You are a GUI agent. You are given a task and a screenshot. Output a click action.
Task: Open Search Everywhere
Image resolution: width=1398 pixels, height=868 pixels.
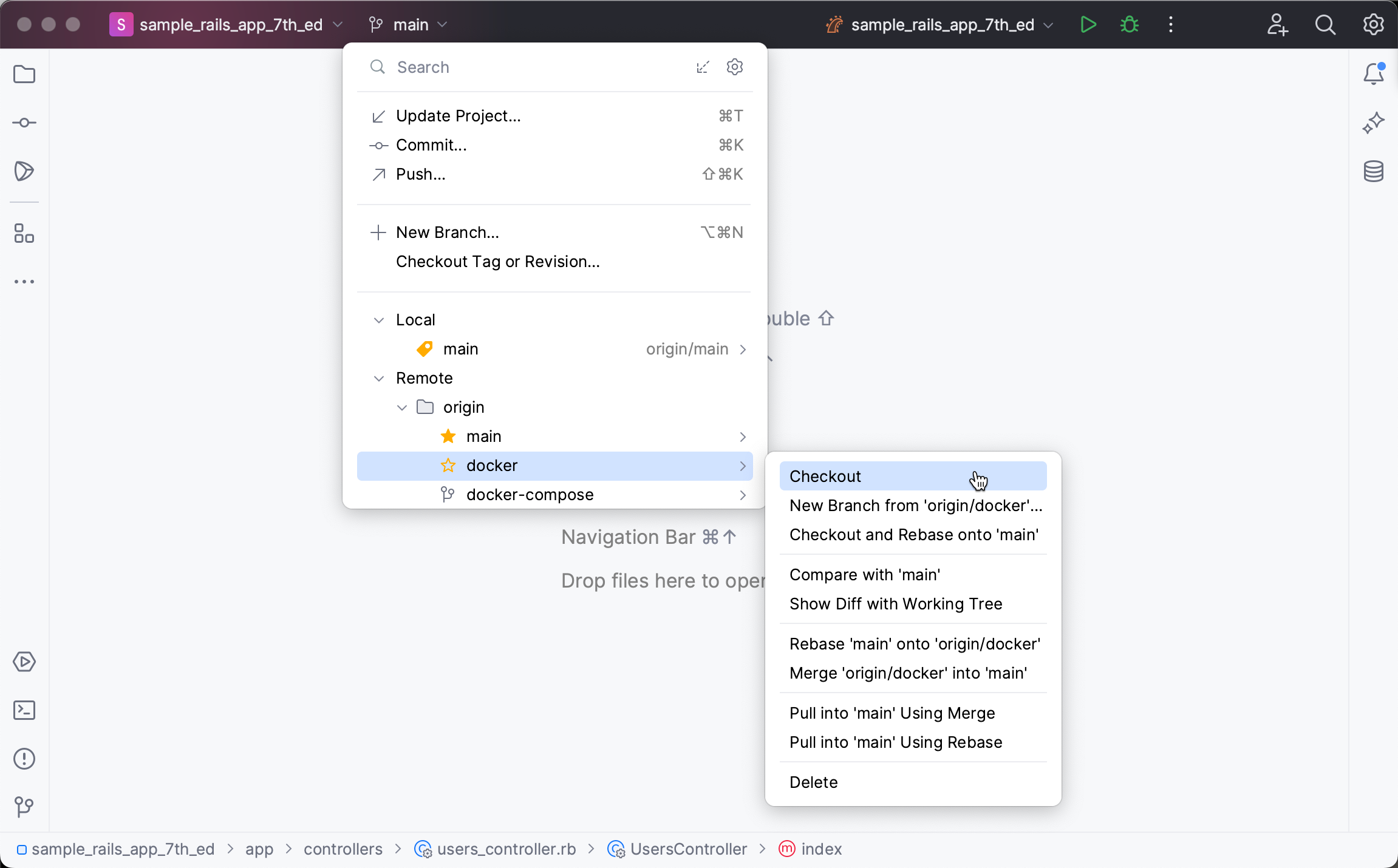[x=1326, y=24]
